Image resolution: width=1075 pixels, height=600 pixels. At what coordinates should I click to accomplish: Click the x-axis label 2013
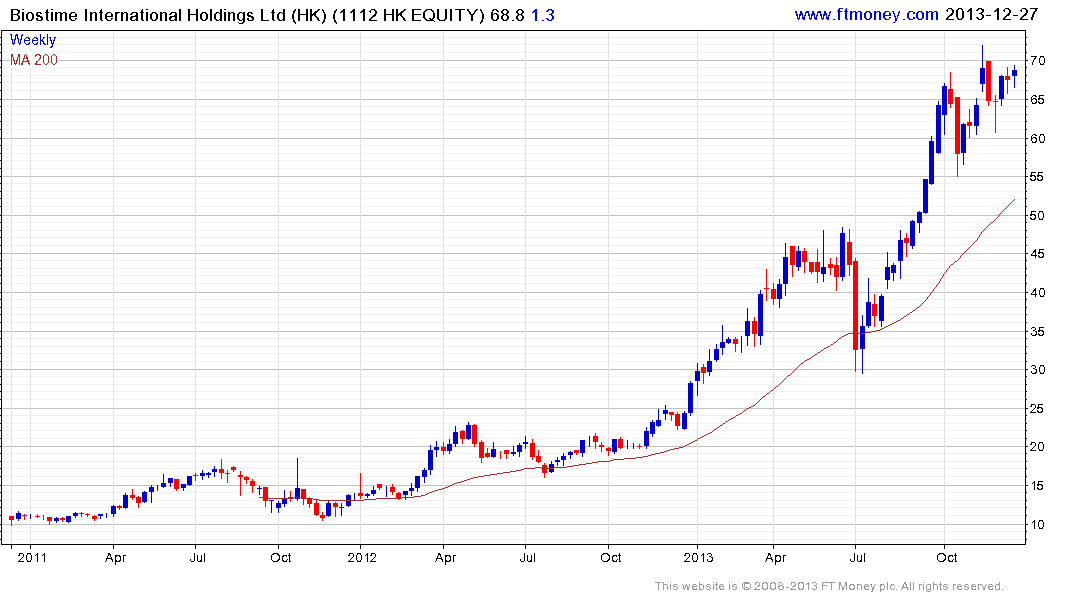click(x=698, y=557)
